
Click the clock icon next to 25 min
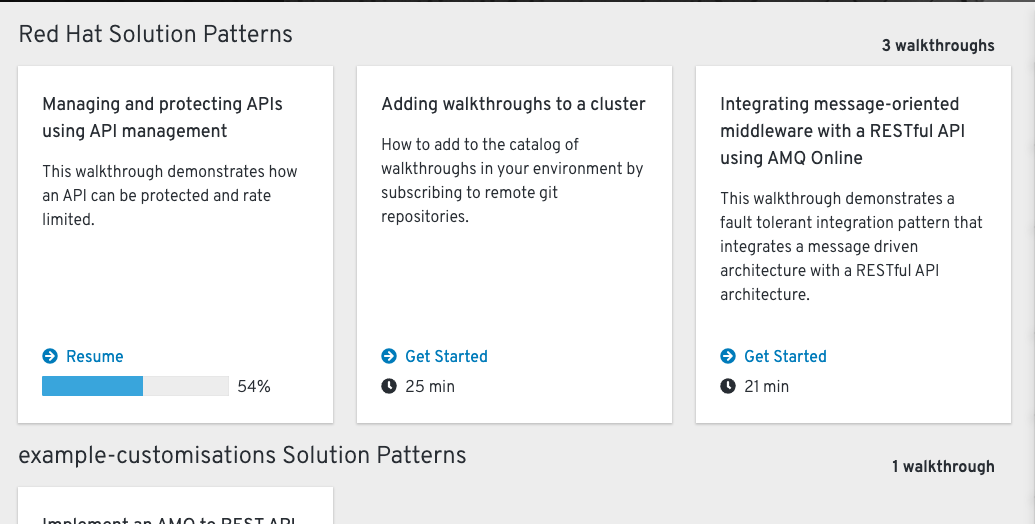389,386
